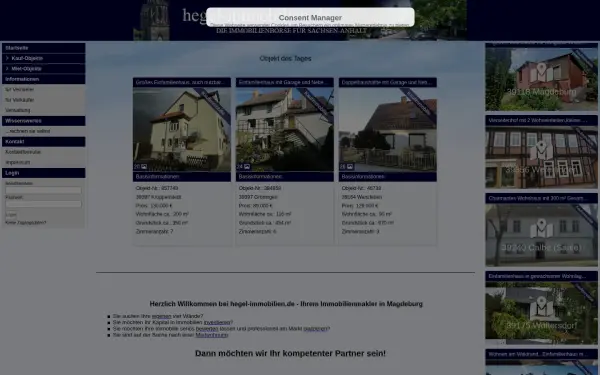Click the 'Mietwohnung' underlined link

point(212,335)
